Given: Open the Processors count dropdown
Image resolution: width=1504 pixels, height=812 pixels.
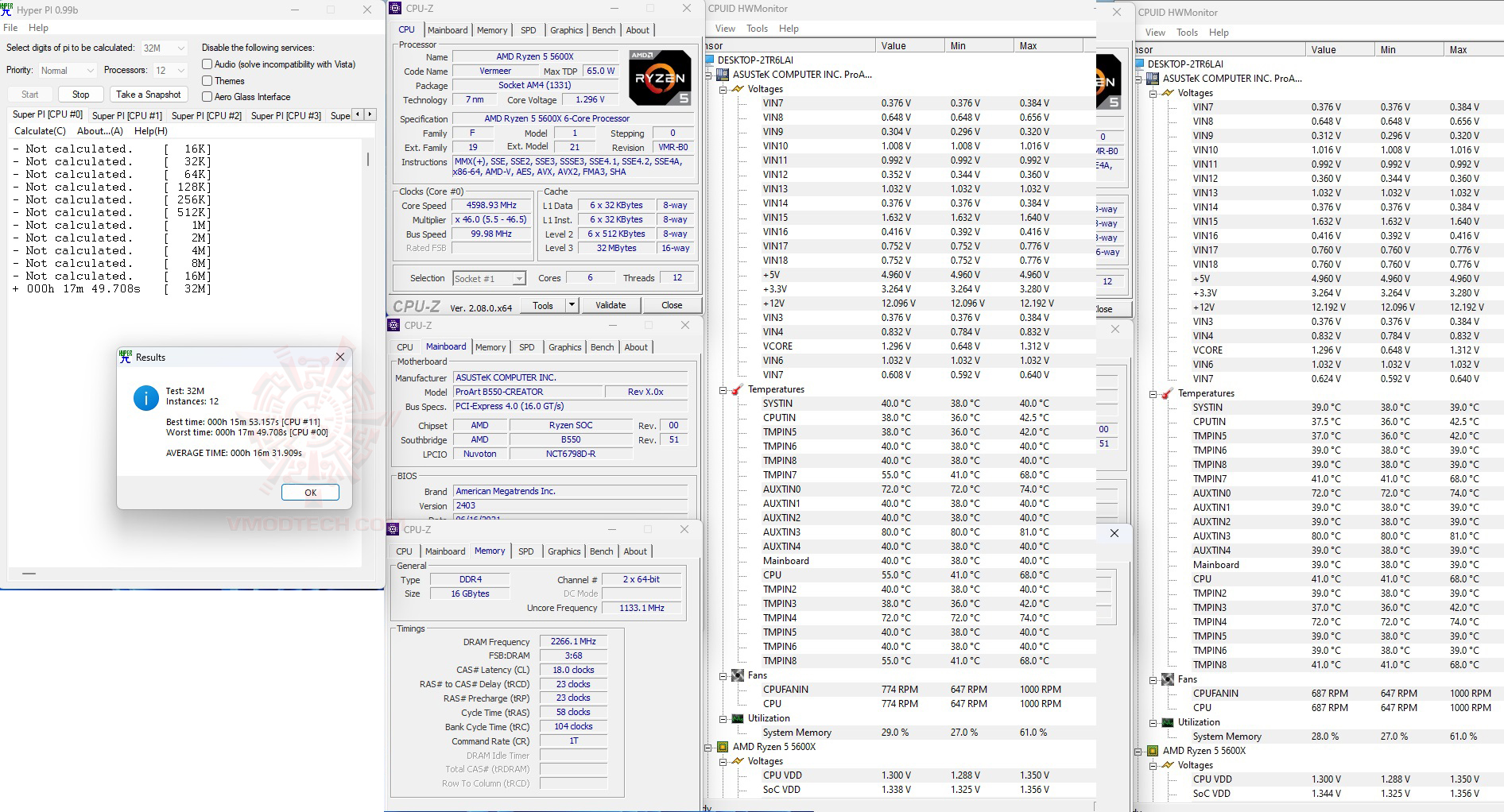Looking at the screenshot, I should (x=170, y=71).
